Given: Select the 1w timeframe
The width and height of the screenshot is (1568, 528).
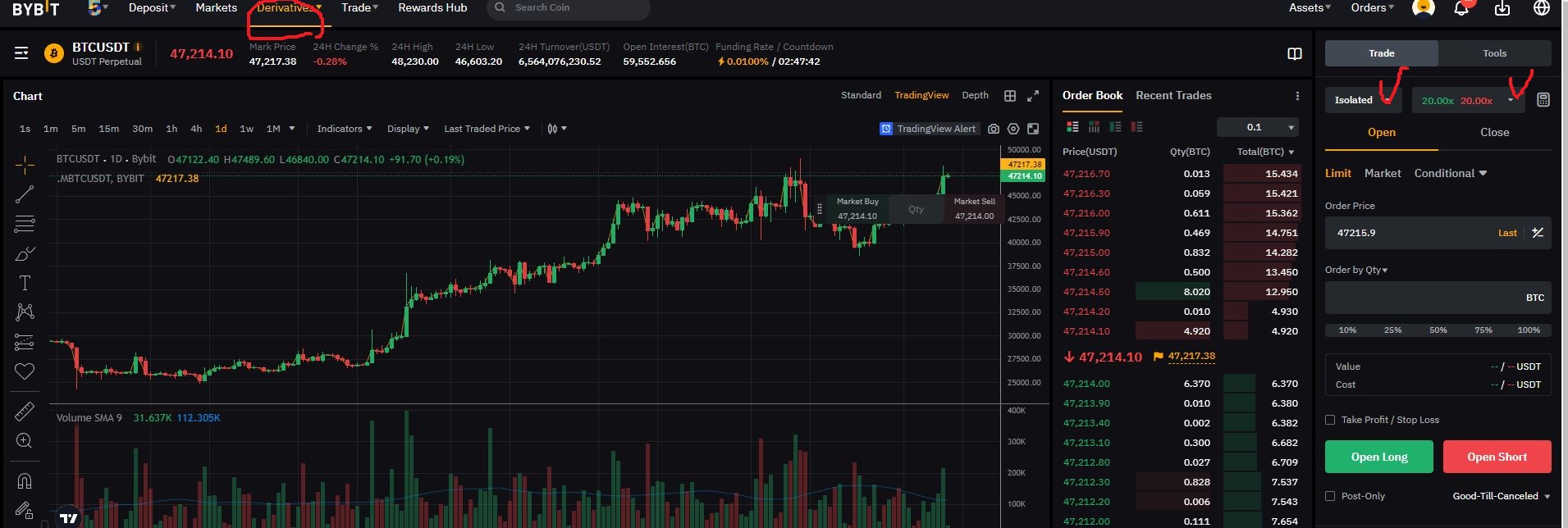Looking at the screenshot, I should [246, 129].
